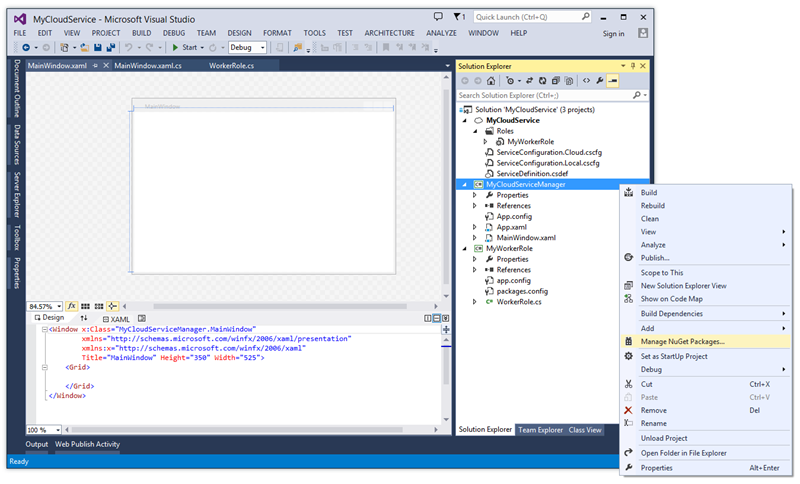The height and width of the screenshot is (484, 800).
Task: Toggle show snap grid in designer
Action: click(85, 307)
